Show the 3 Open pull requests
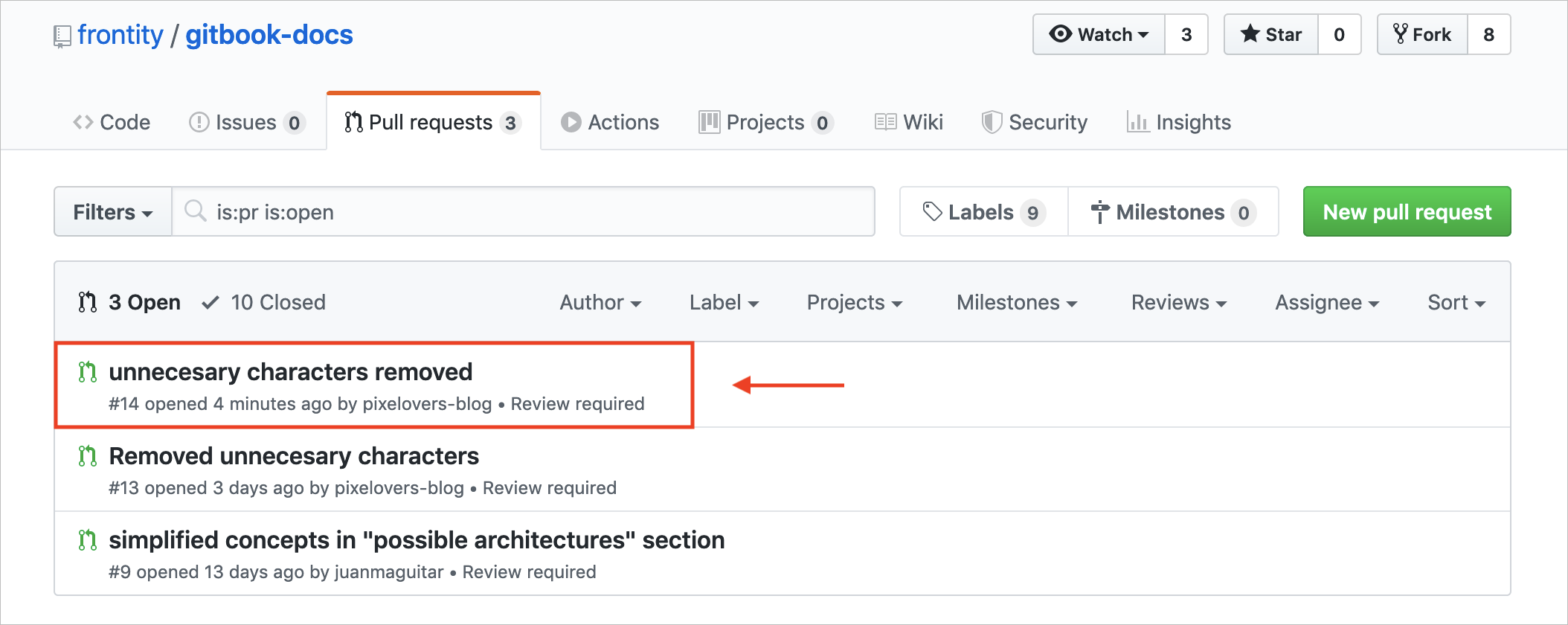This screenshot has height=625, width=1568. 129,302
